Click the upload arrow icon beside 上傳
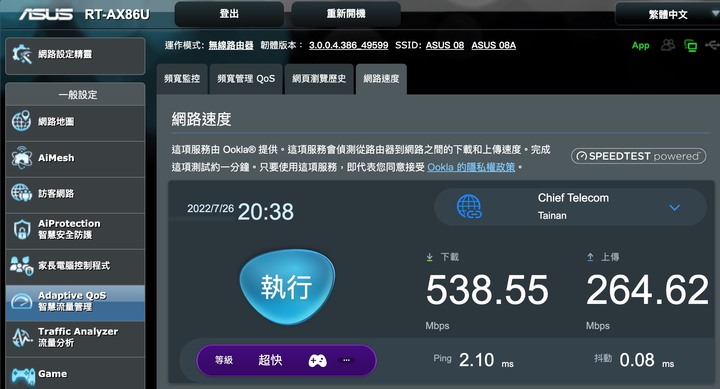Screen dimensions: 720x389 coord(590,257)
